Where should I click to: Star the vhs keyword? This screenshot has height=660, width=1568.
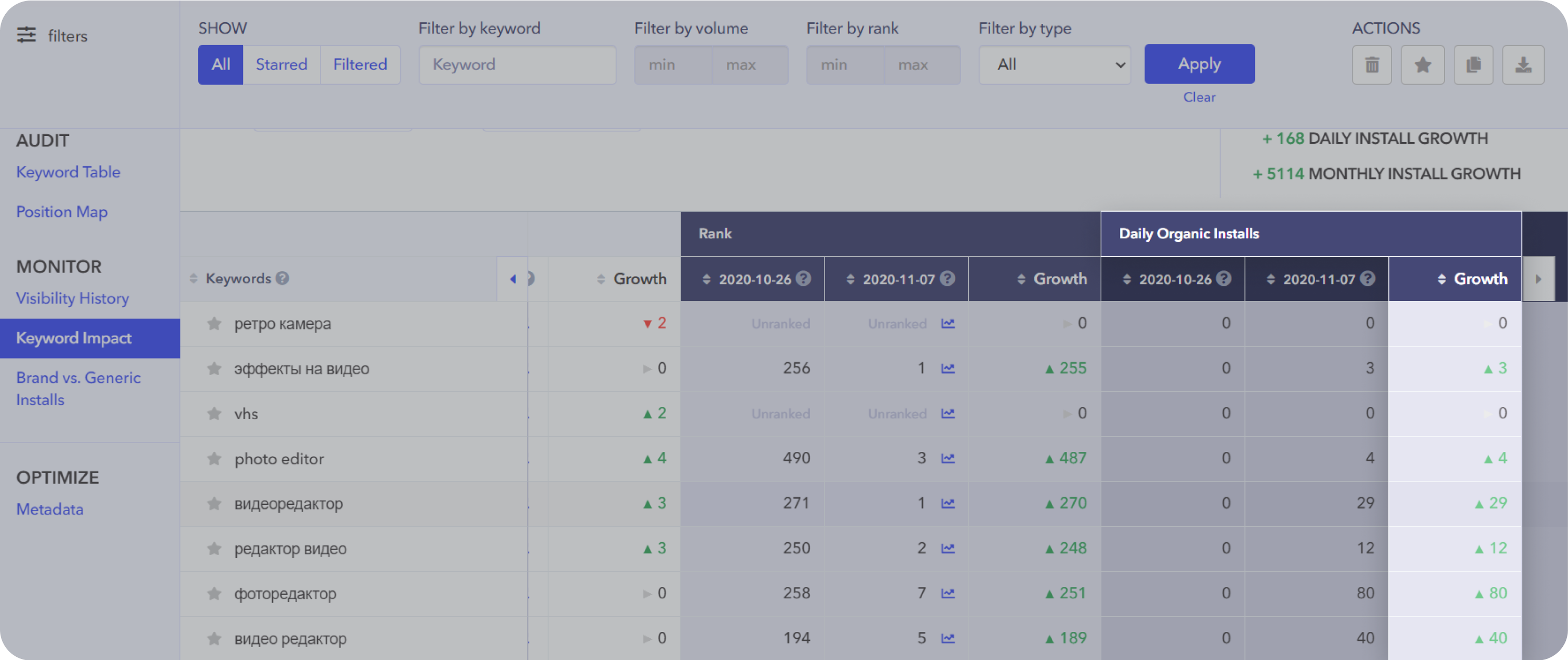[x=213, y=414]
